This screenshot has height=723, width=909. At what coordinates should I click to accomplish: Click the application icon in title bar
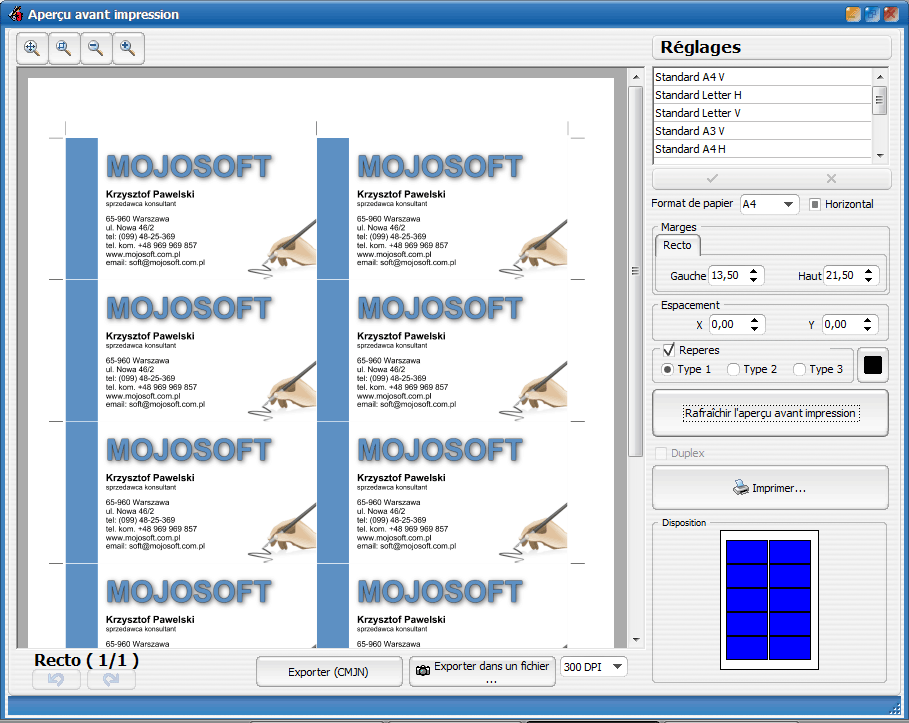click(16, 13)
